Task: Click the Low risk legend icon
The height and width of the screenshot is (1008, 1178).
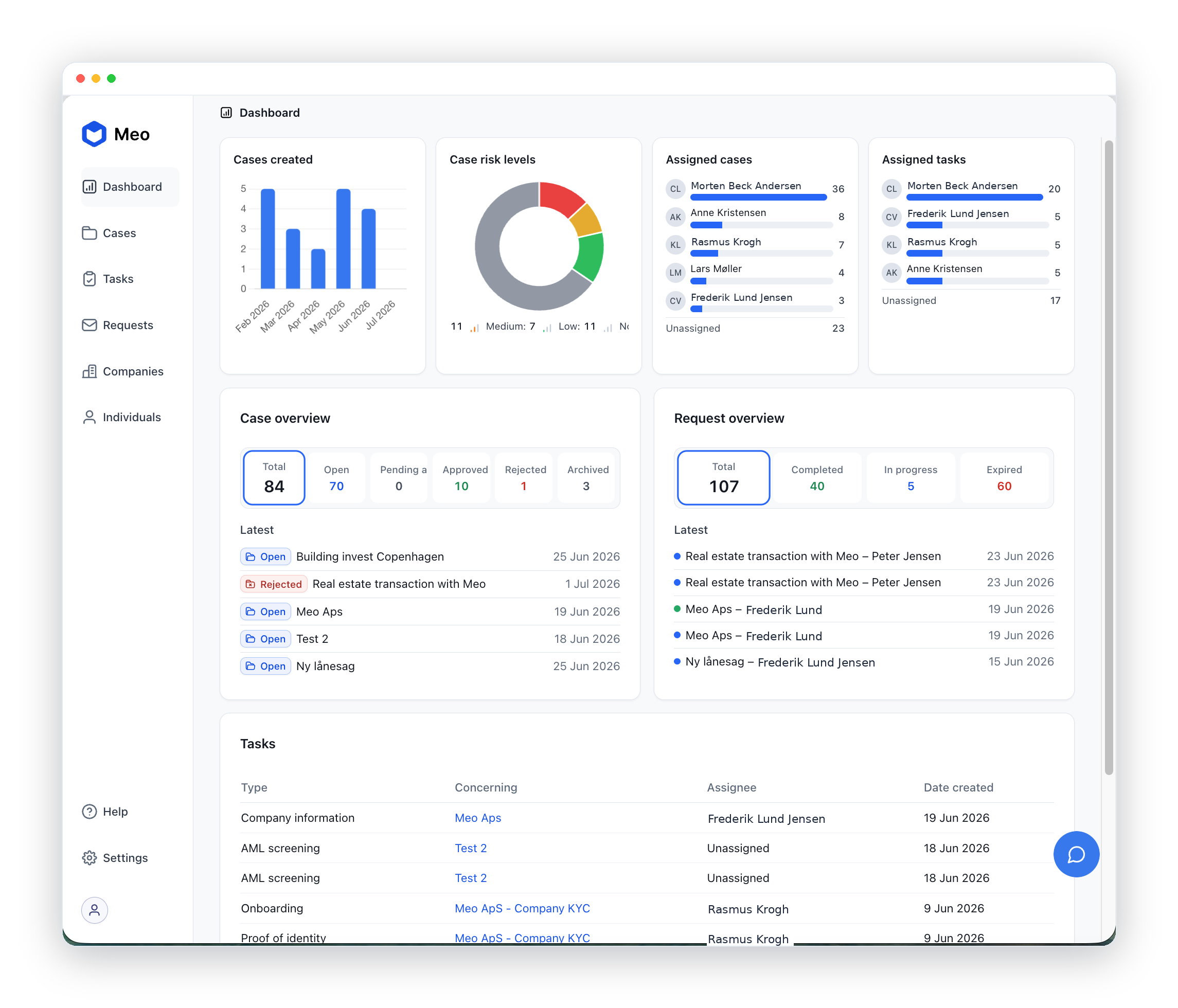Action: pos(547,327)
